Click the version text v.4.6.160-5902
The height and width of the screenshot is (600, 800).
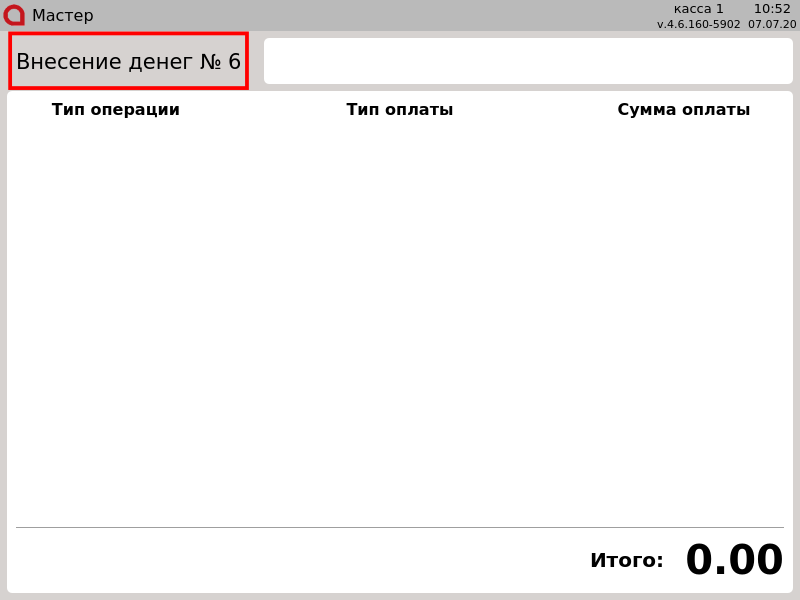coord(698,24)
